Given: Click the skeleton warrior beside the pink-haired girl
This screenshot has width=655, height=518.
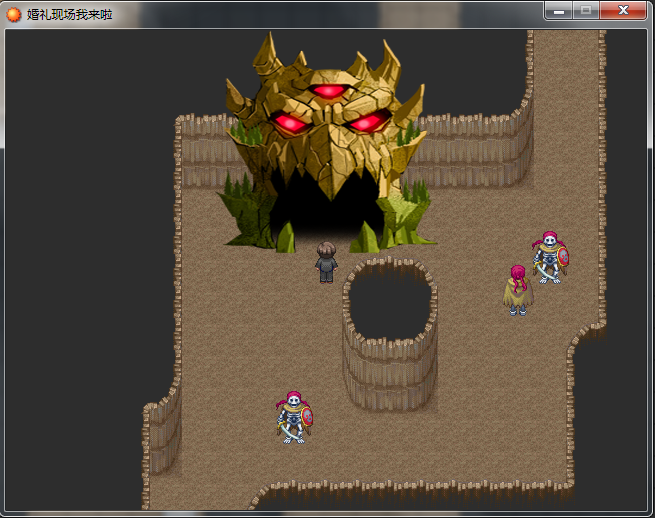Looking at the screenshot, I should pos(550,258).
